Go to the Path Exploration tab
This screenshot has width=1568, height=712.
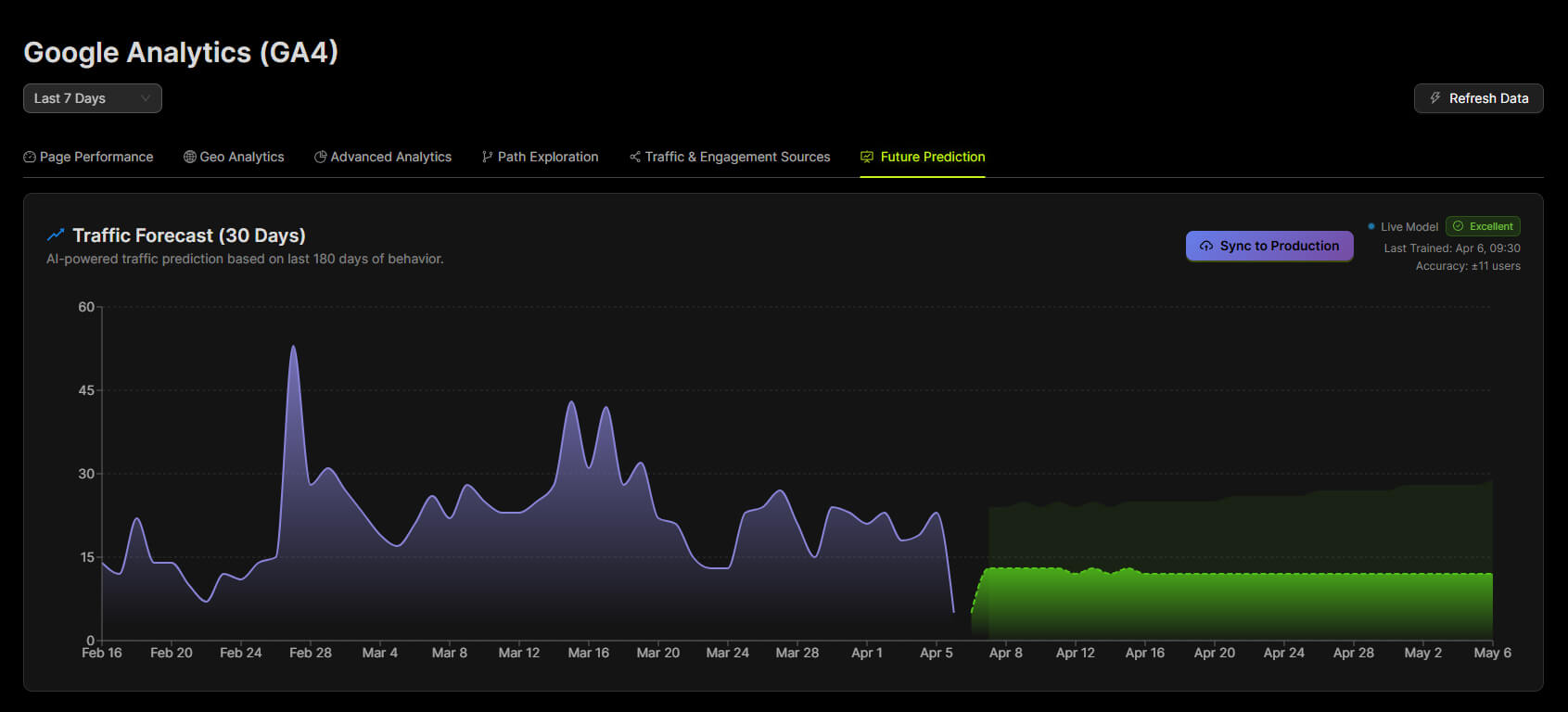click(540, 157)
